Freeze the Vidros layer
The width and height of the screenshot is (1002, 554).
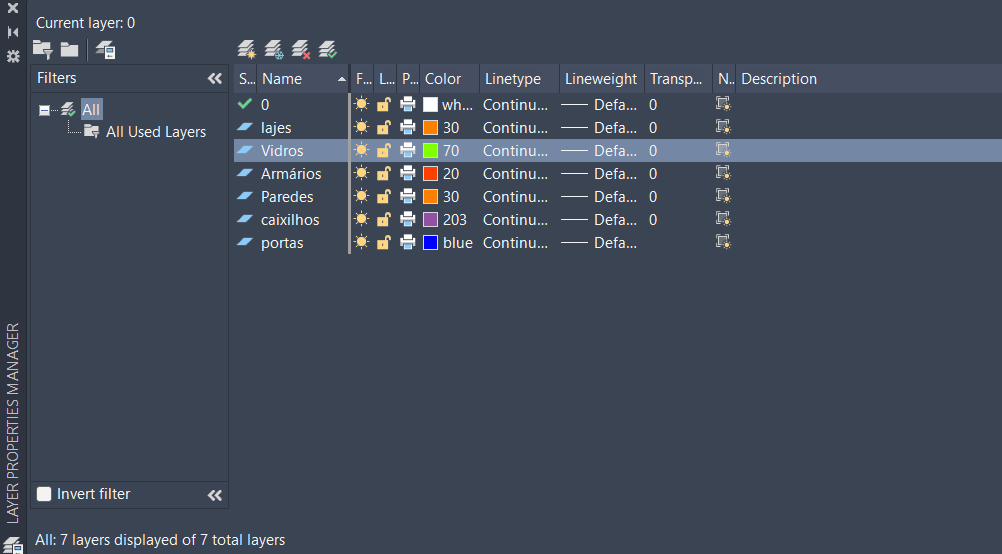point(361,150)
